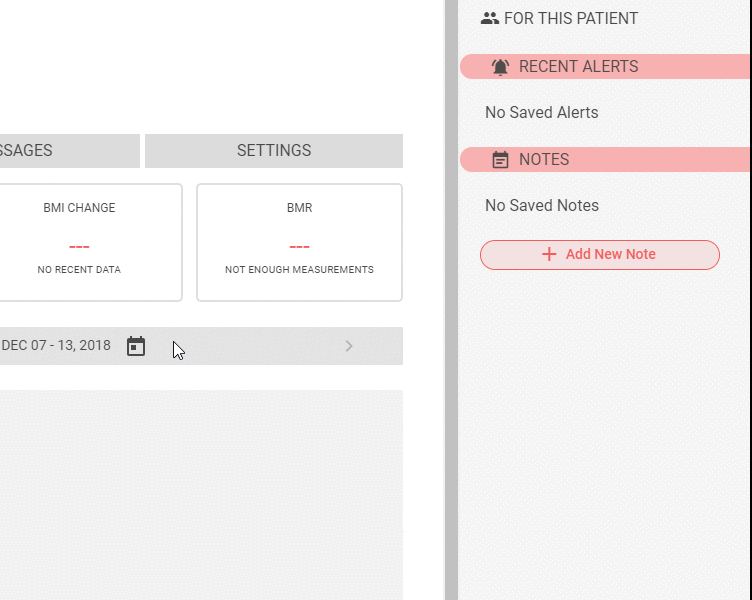This screenshot has height=600, width=752.
Task: Click the Not Enough Measurements label
Action: [x=299, y=270]
